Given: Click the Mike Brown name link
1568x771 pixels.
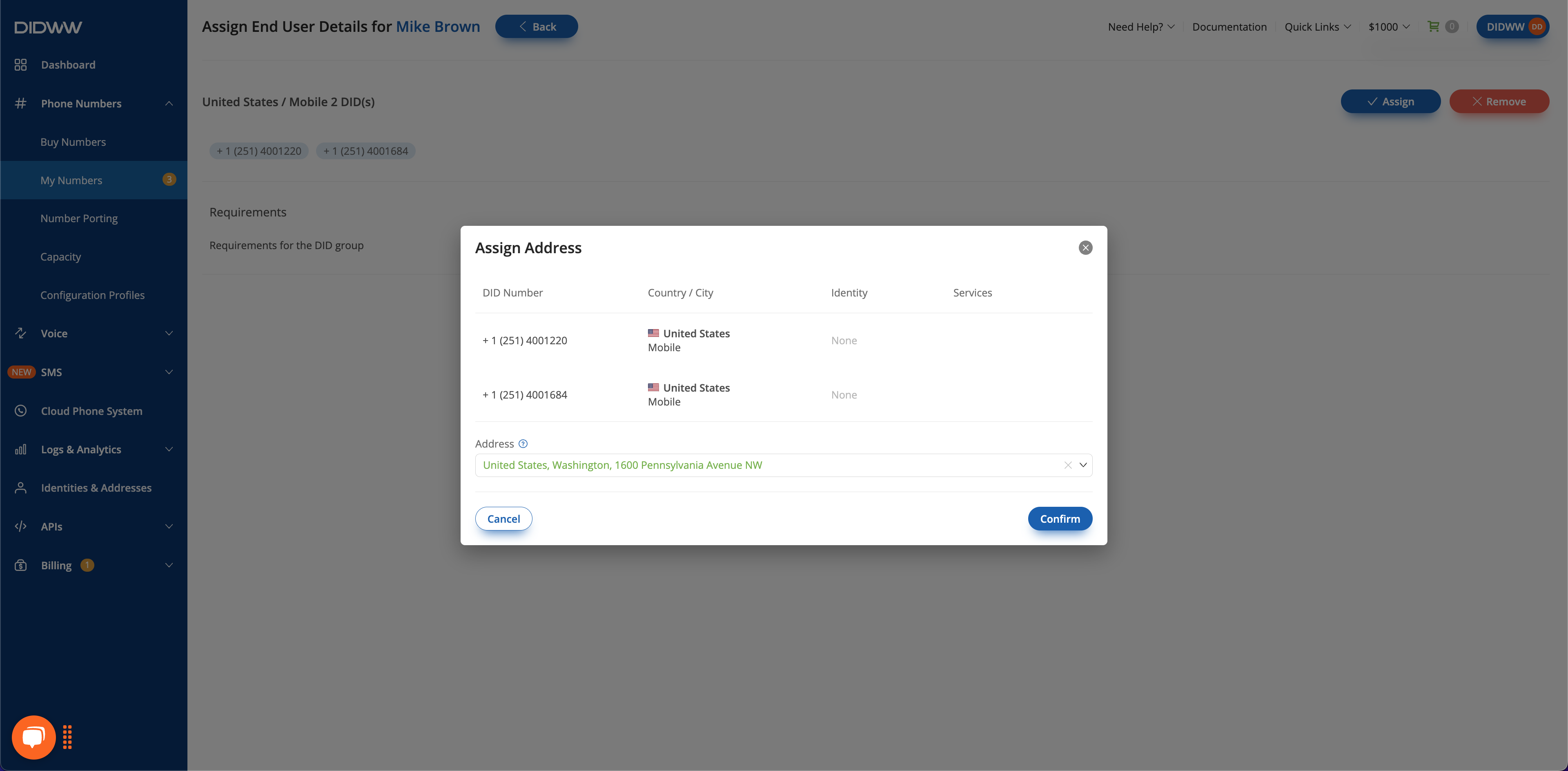Looking at the screenshot, I should coord(438,26).
